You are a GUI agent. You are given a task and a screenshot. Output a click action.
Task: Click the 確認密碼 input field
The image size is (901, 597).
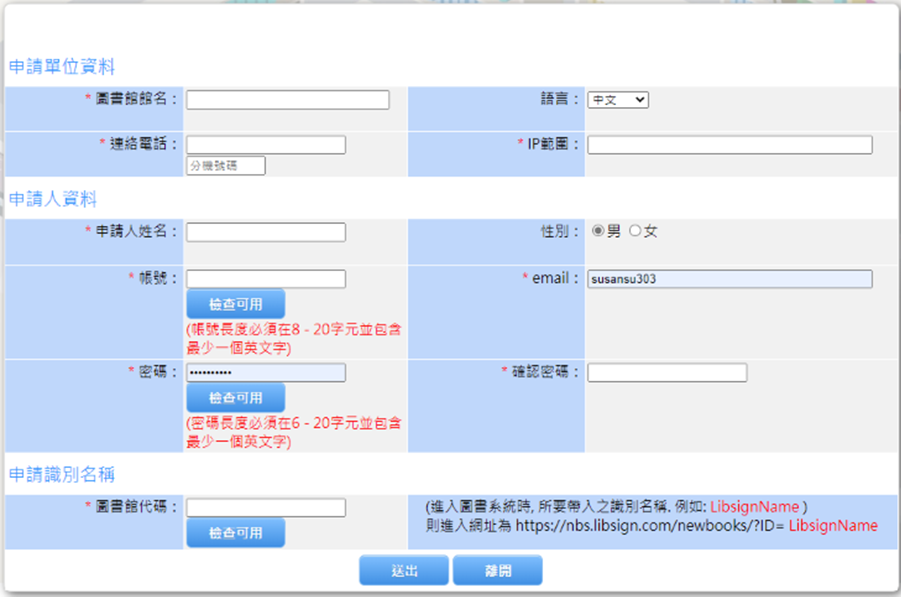667,373
